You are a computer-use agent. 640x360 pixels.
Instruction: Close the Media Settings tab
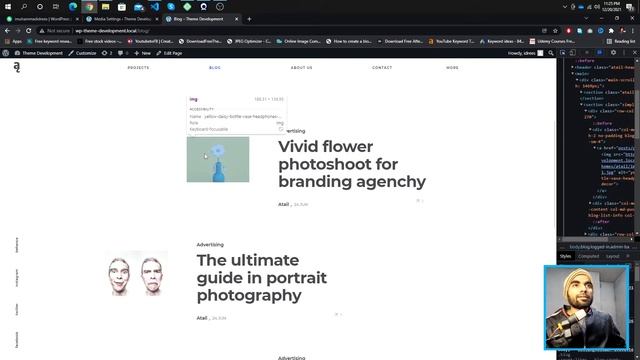(x=157, y=19)
